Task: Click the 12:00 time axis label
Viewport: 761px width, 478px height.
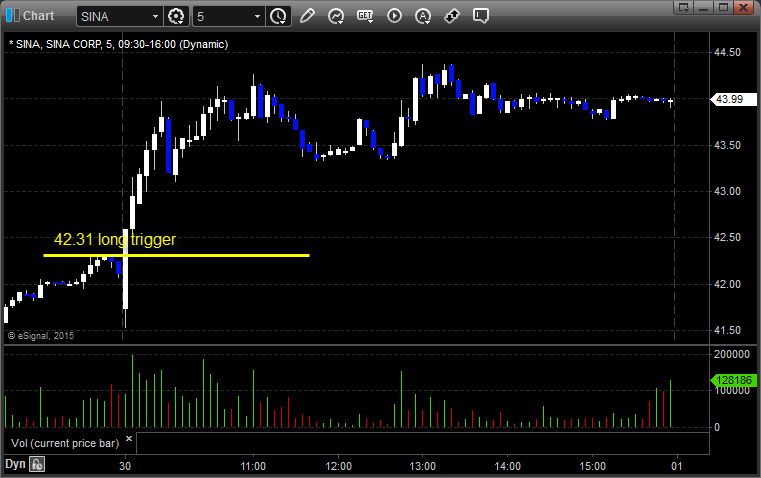Action: [338, 466]
